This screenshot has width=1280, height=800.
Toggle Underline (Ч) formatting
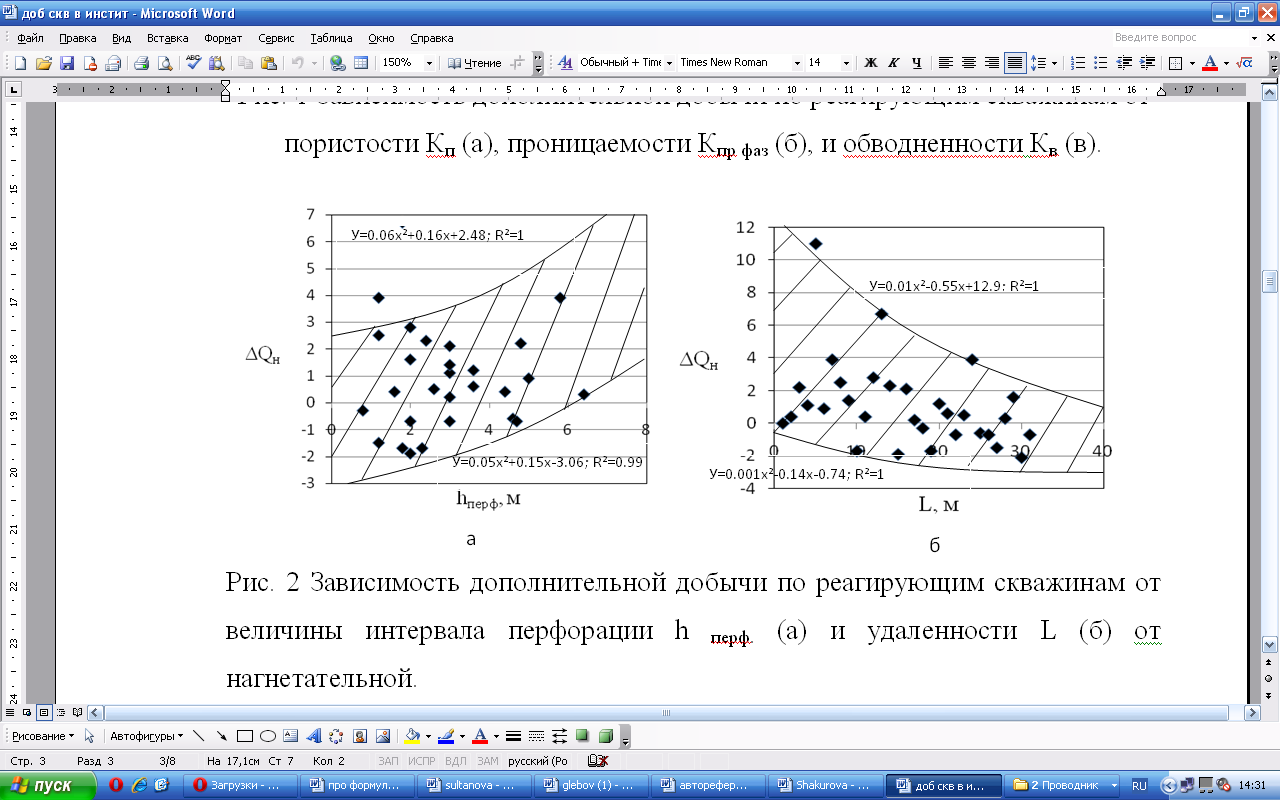tap(916, 63)
